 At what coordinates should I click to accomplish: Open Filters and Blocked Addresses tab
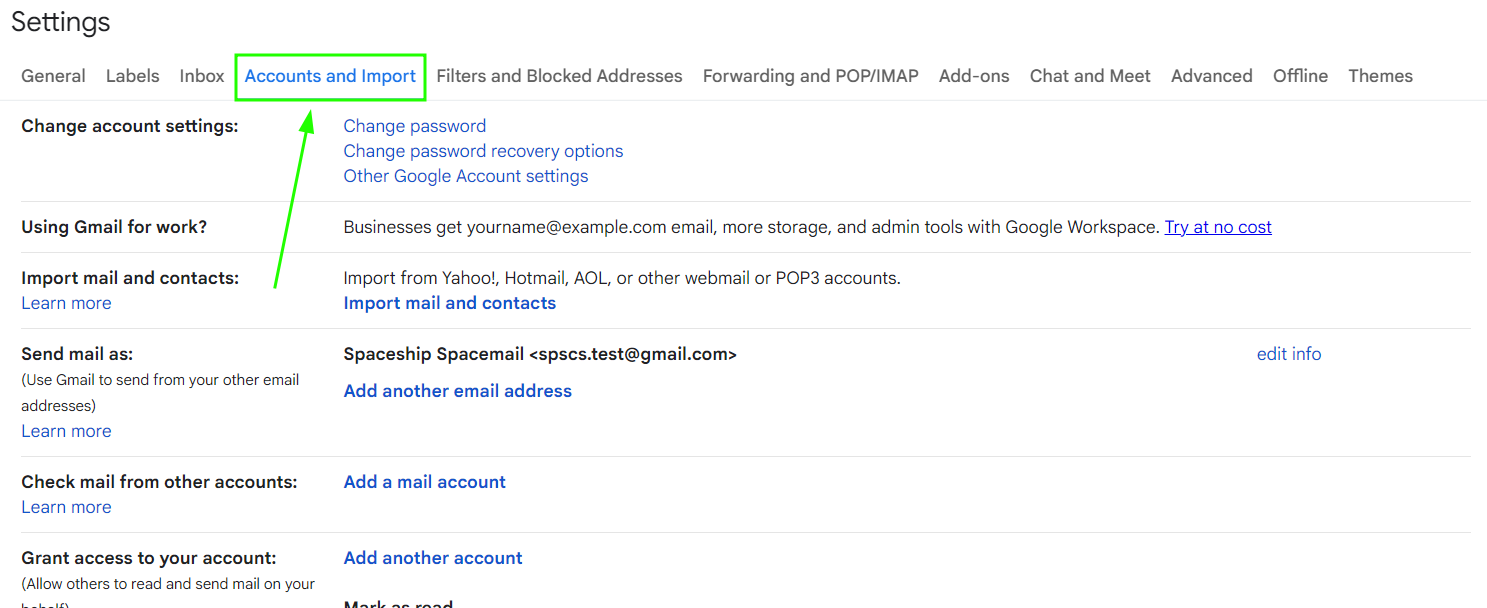(559, 76)
